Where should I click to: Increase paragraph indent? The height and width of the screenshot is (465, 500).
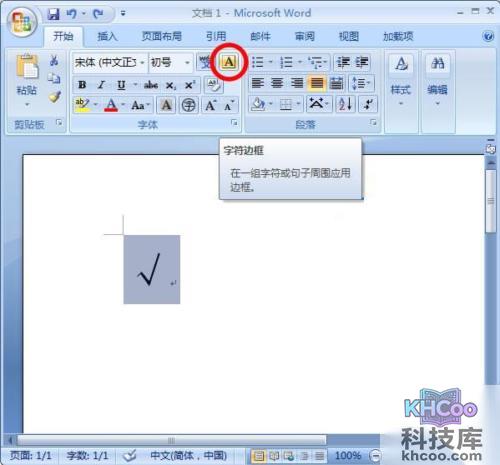(x=361, y=62)
